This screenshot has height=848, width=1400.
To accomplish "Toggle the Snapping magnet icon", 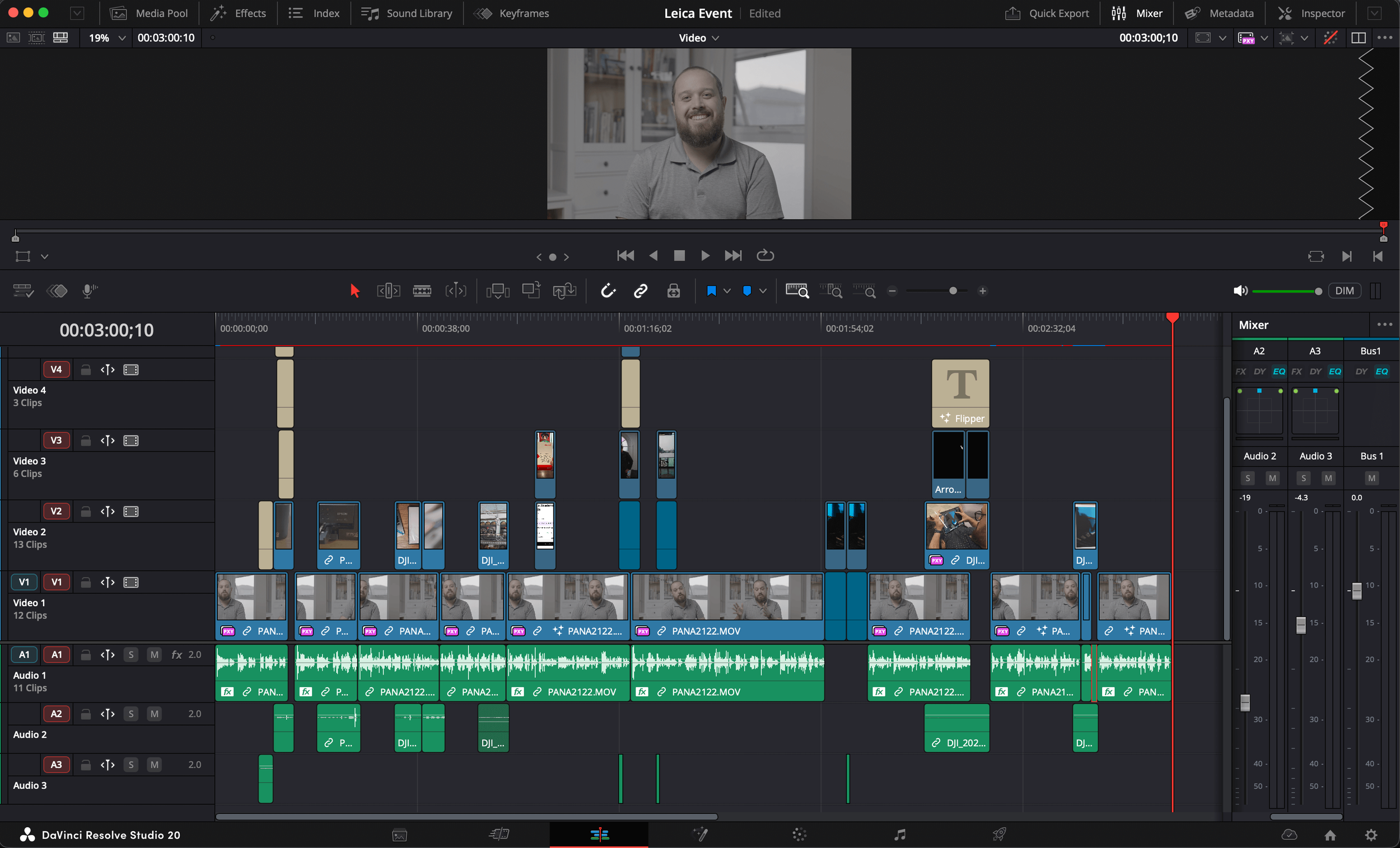I will (x=608, y=291).
